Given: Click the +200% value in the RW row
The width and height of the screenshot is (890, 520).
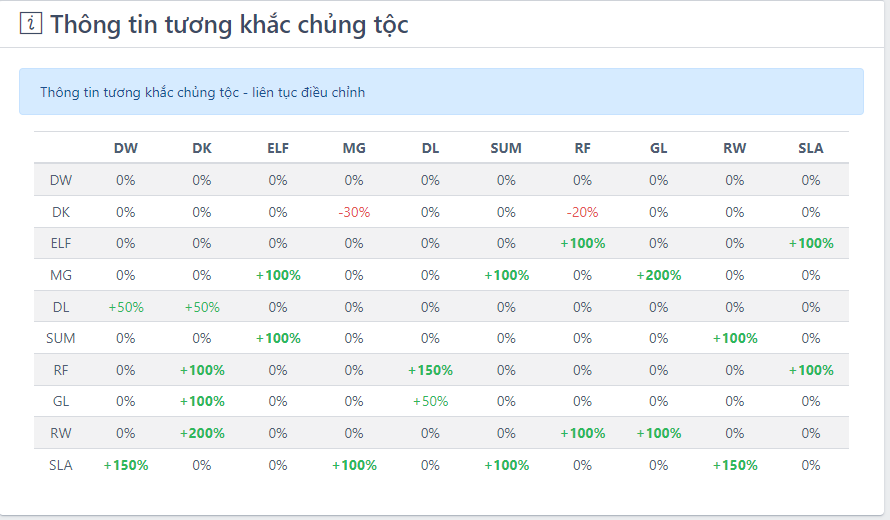Looking at the screenshot, I should [202, 433].
